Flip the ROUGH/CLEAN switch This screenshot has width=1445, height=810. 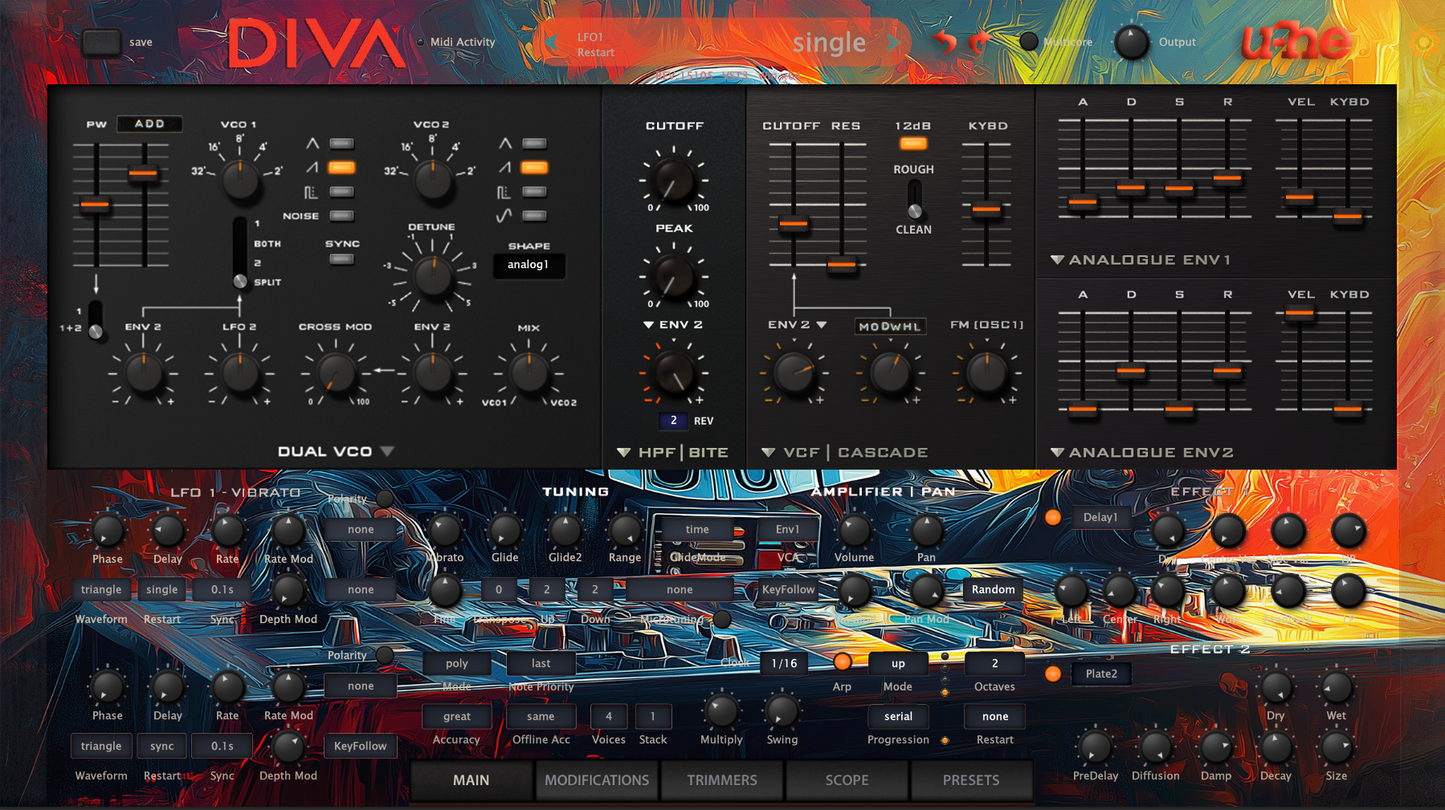point(914,199)
